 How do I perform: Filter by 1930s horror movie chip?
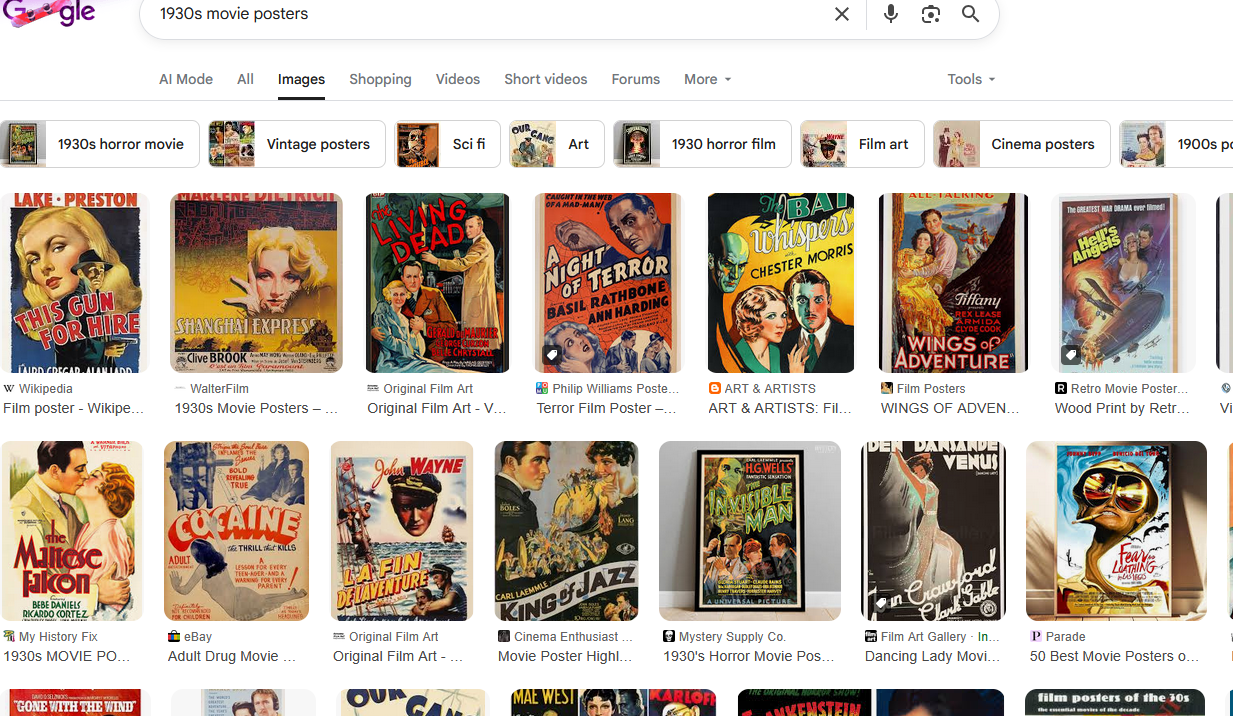click(99, 144)
